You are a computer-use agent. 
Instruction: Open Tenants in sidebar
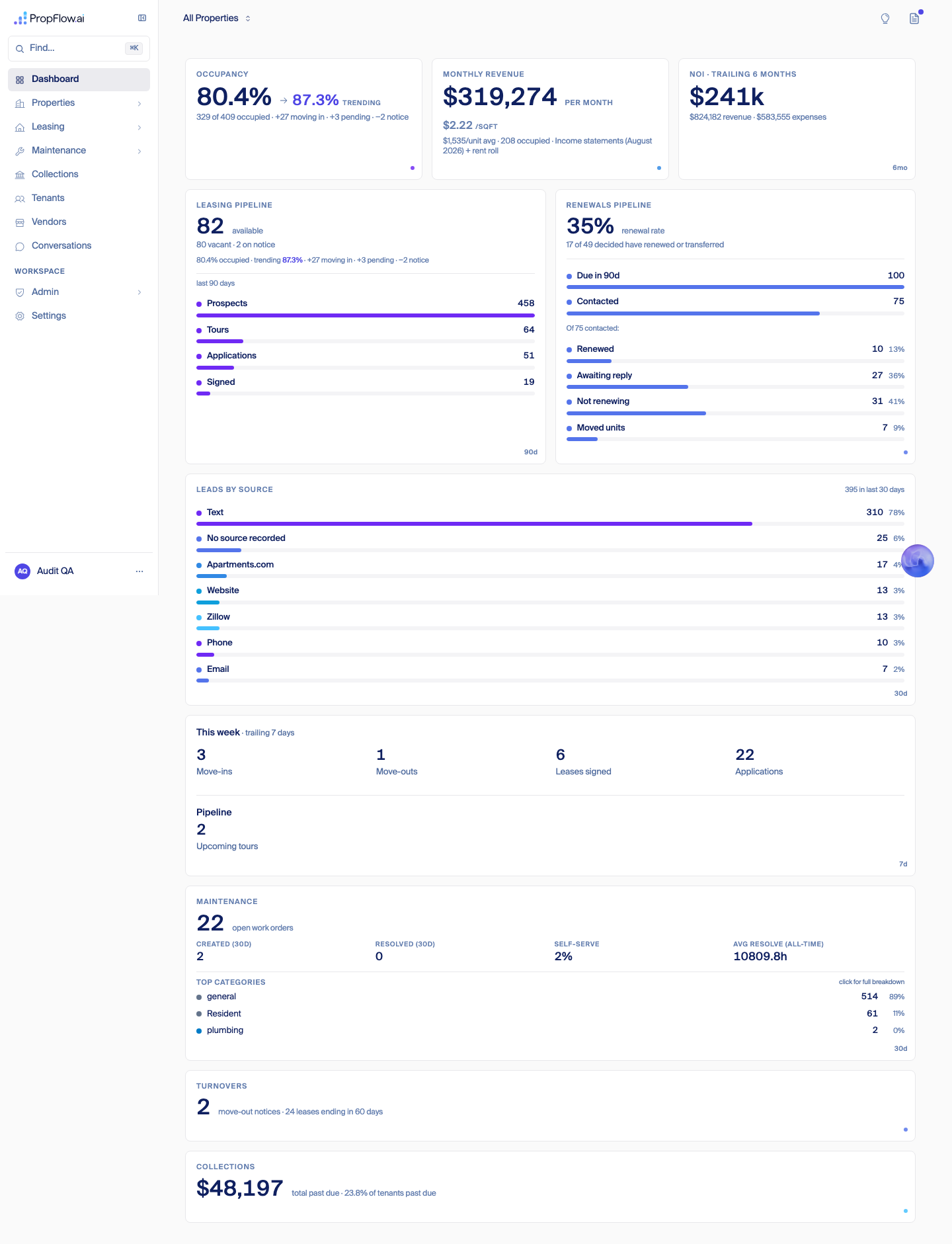click(x=79, y=198)
